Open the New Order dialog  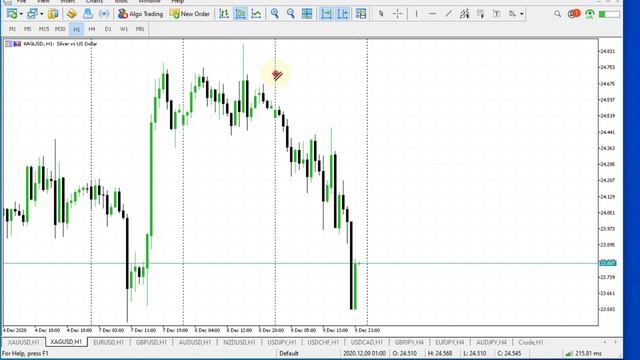189,14
